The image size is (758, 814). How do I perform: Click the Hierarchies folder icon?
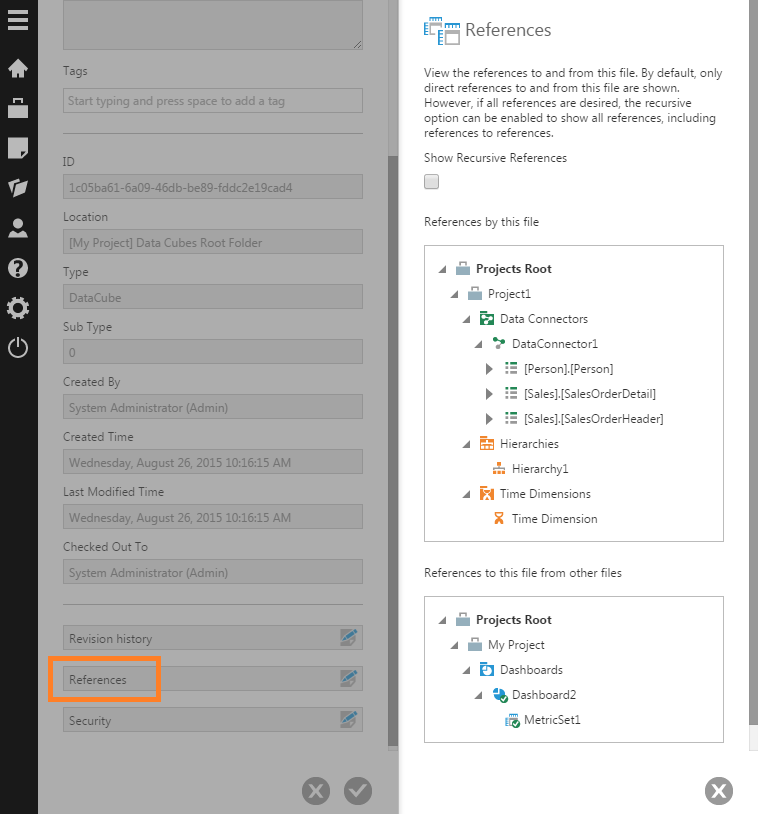486,443
